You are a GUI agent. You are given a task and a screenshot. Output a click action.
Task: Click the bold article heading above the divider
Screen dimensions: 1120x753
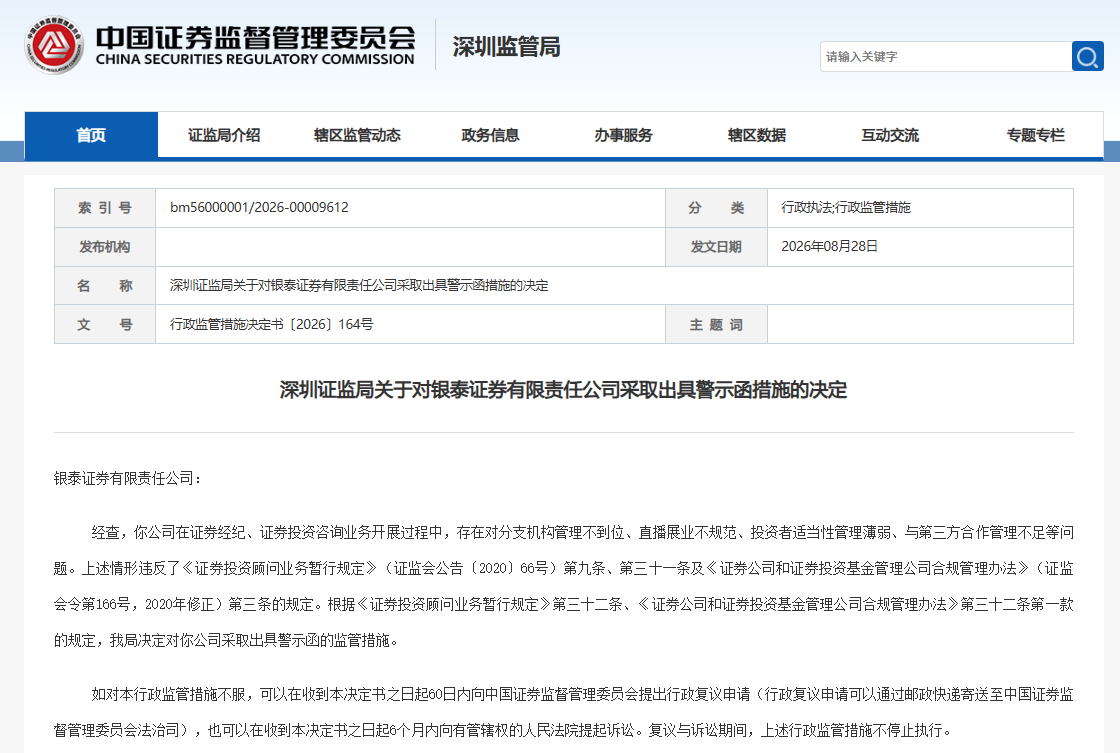point(563,390)
